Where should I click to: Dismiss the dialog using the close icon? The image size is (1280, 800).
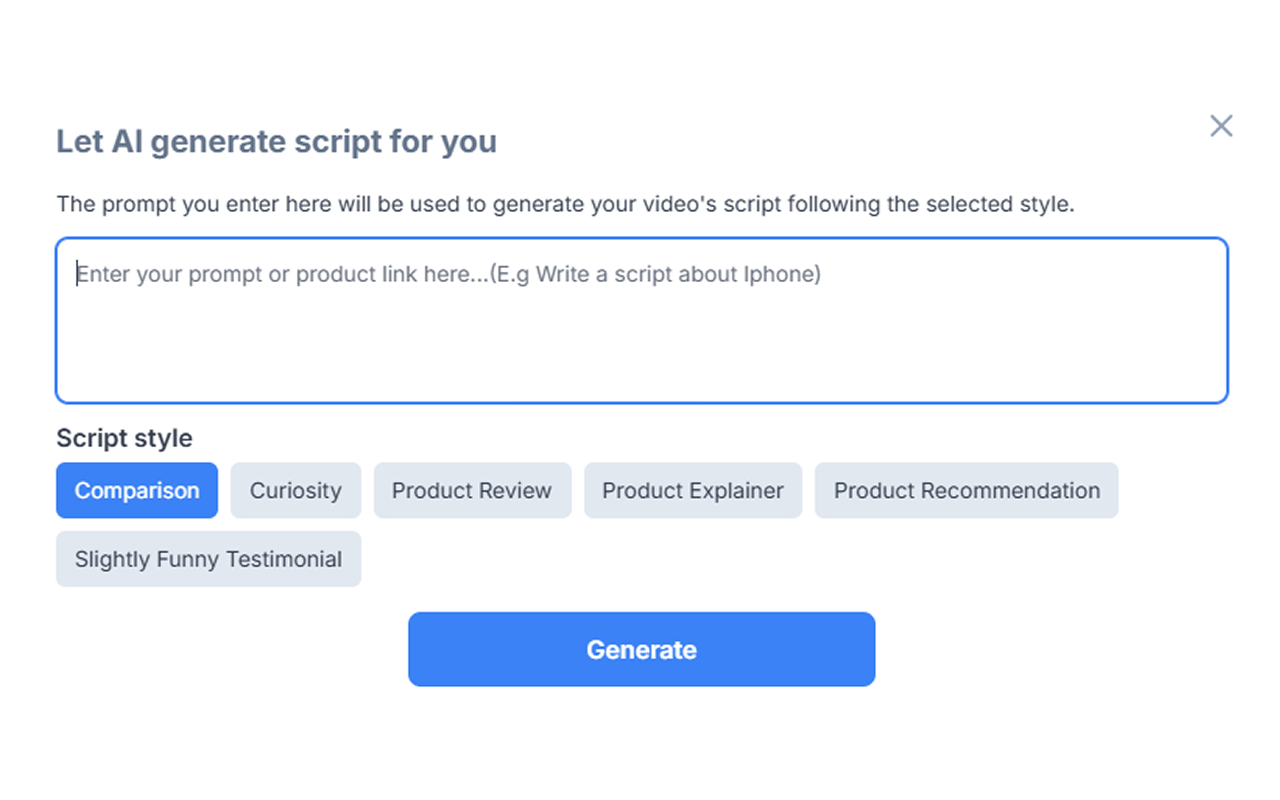[x=1221, y=126]
